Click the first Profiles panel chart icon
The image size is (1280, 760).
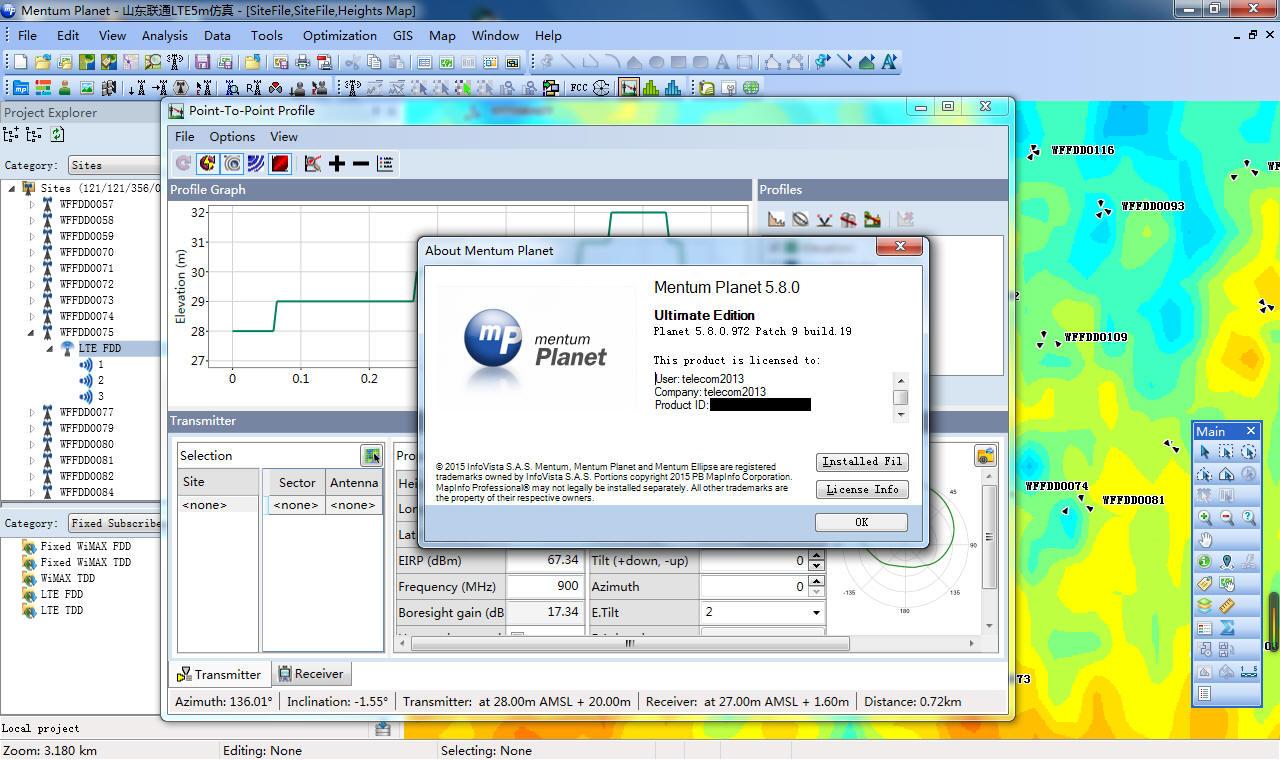tap(776, 219)
